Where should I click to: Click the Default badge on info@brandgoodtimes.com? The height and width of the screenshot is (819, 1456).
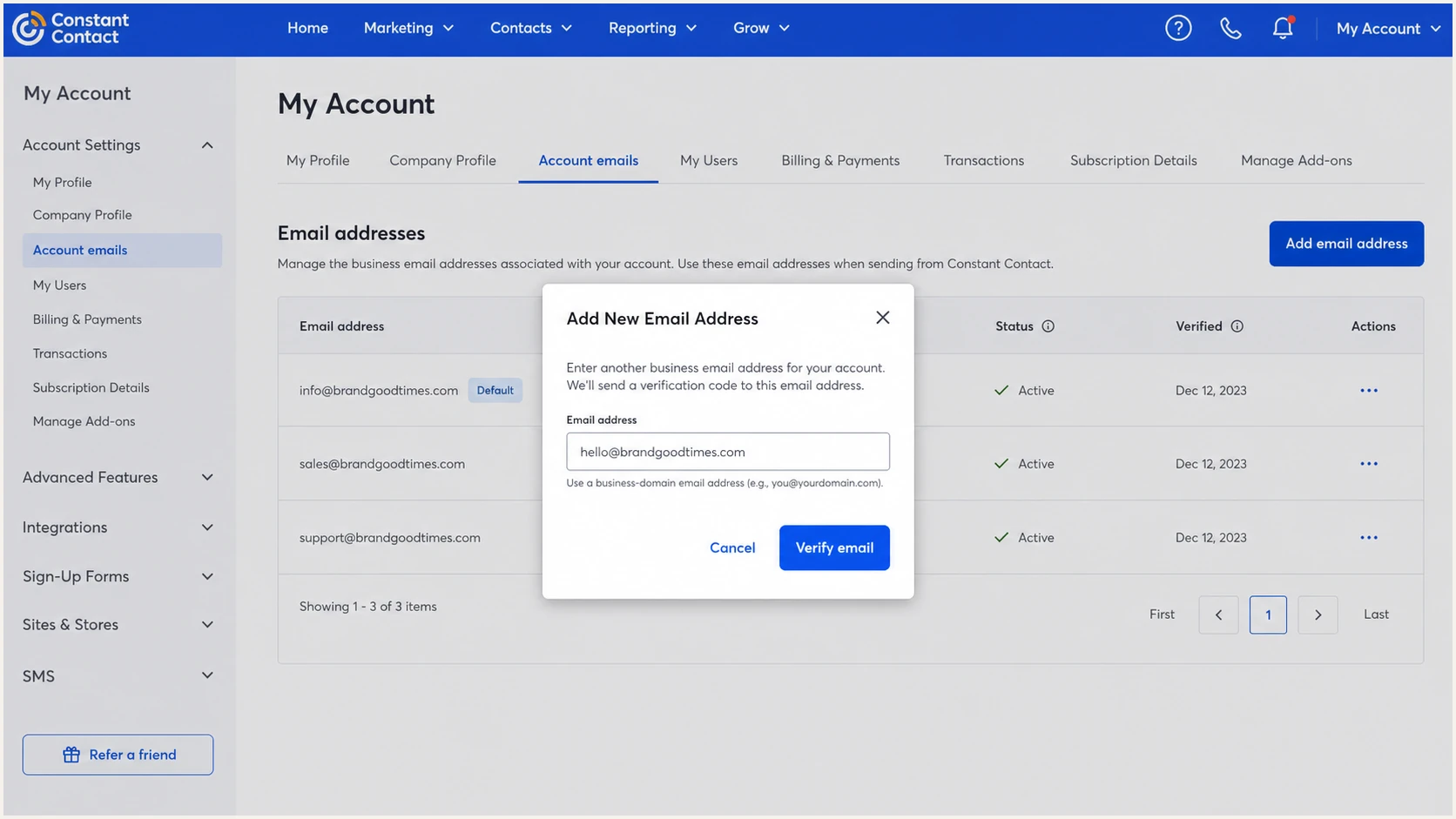point(495,390)
